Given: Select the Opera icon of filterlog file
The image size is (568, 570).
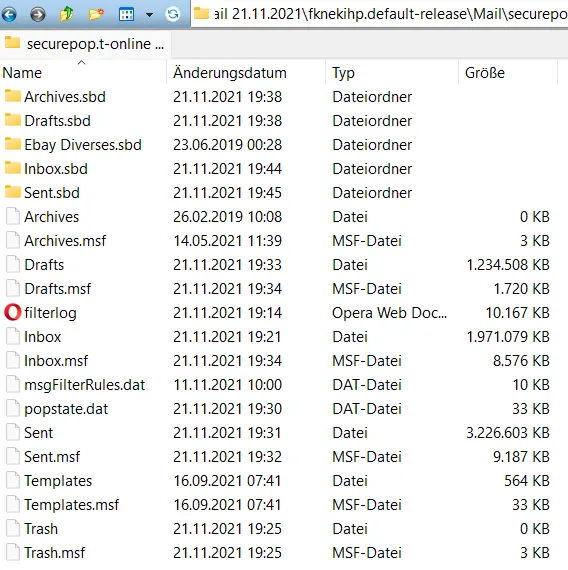Looking at the screenshot, I should click(13, 312).
